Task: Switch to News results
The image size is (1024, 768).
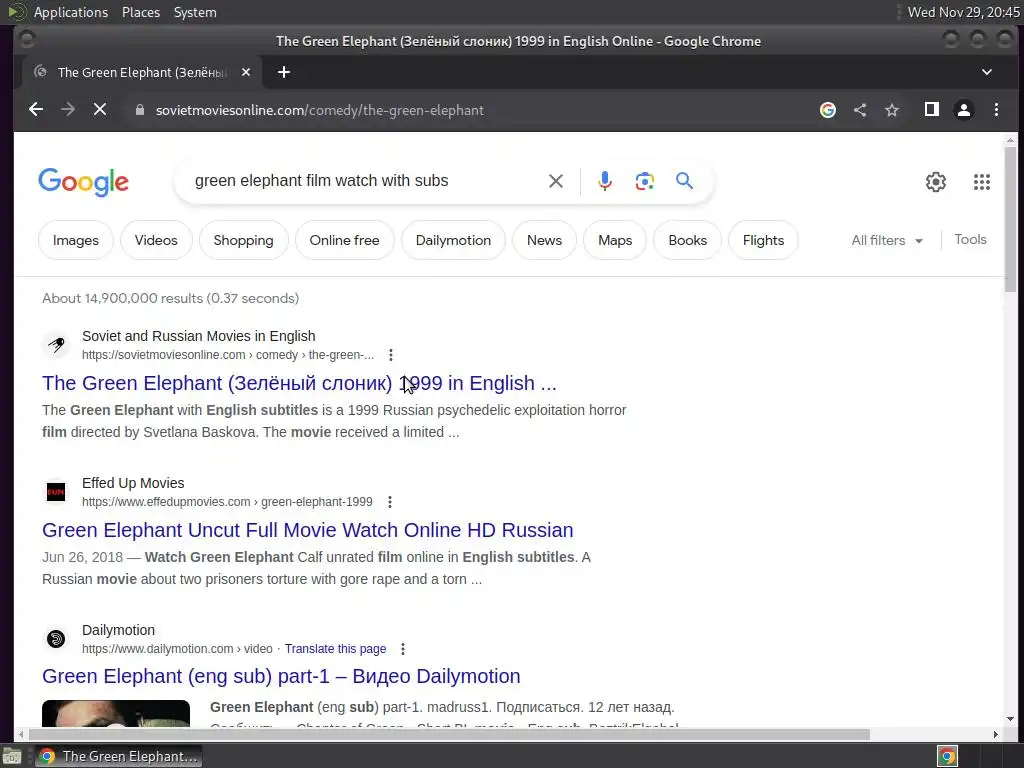Action: coord(544,240)
